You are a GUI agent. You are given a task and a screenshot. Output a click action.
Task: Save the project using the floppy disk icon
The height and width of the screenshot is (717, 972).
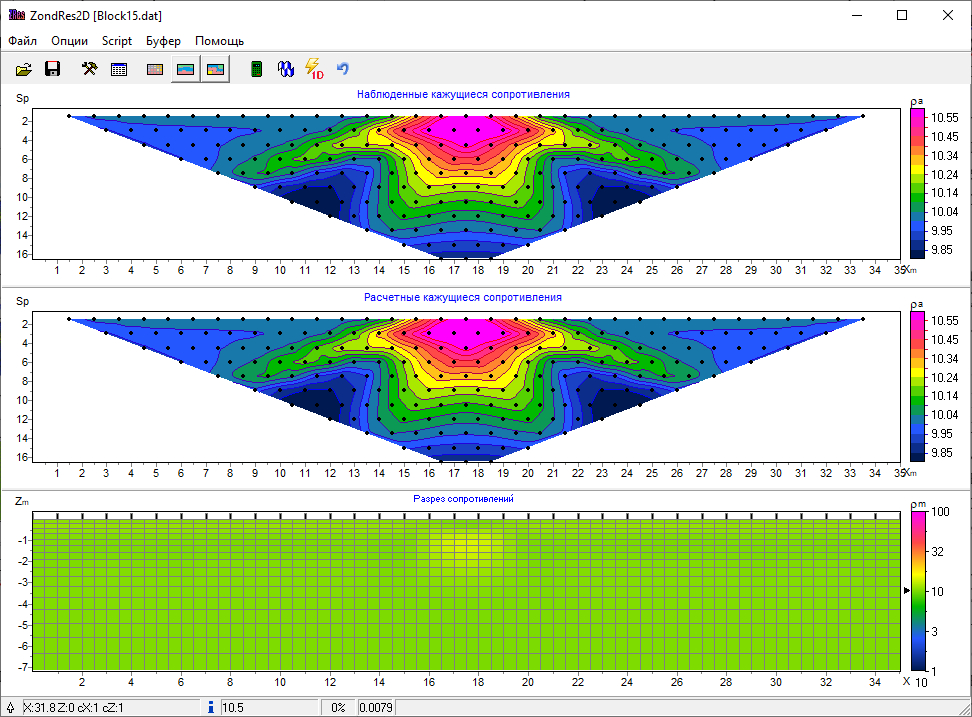click(53, 69)
